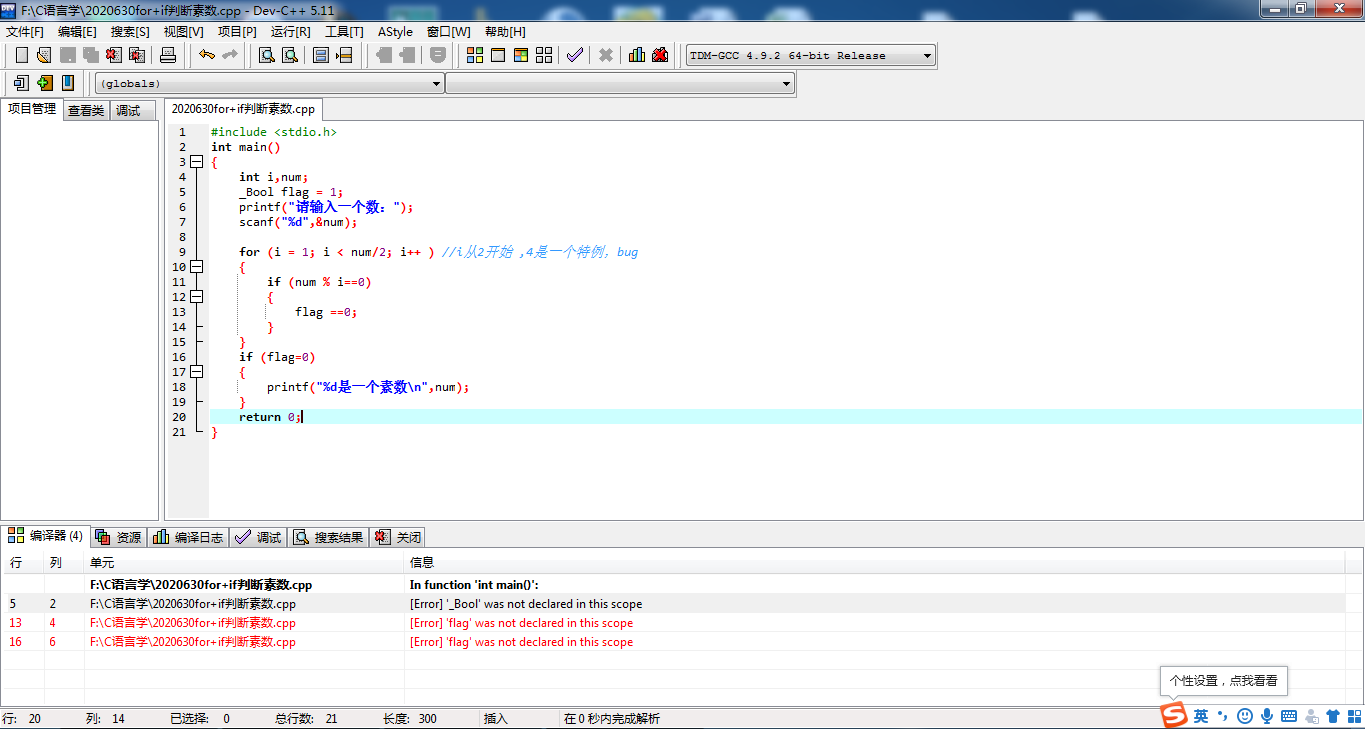The image size is (1365, 729).
Task: Click the Syntax check checkmark icon
Action: pyautogui.click(x=574, y=55)
